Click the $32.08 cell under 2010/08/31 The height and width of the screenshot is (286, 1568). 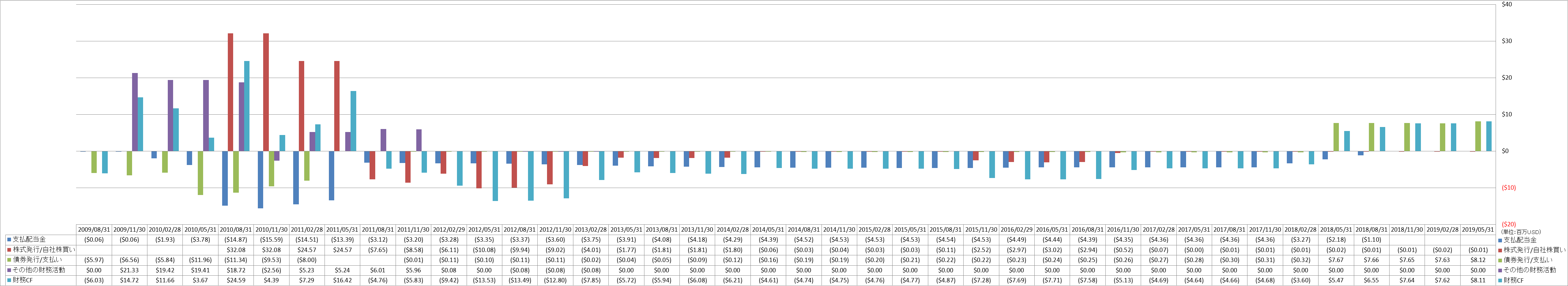(235, 249)
